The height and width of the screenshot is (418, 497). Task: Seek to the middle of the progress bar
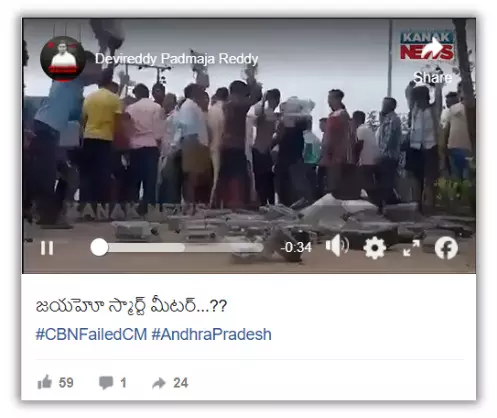tap(177, 247)
